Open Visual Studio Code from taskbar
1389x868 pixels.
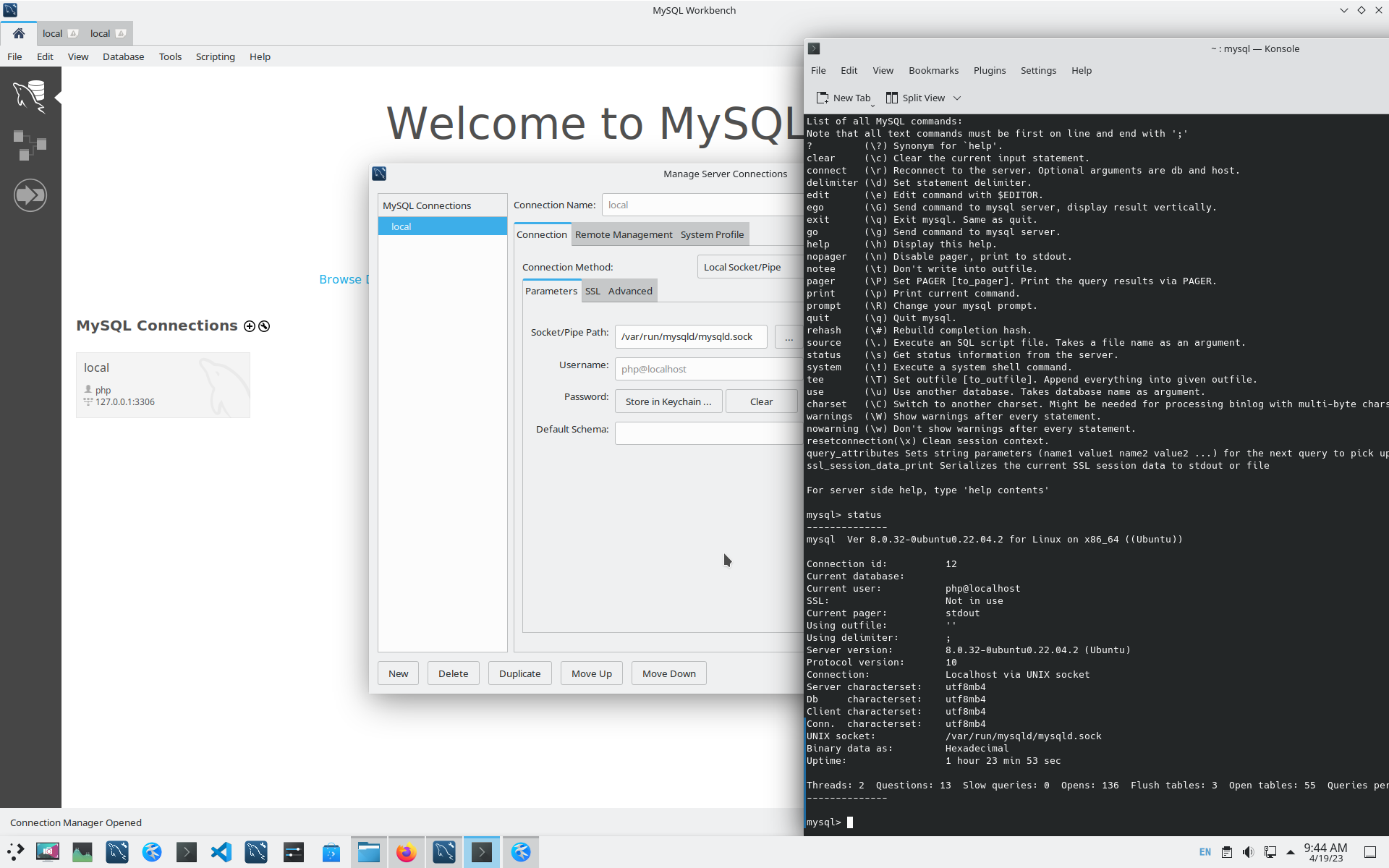click(x=221, y=852)
